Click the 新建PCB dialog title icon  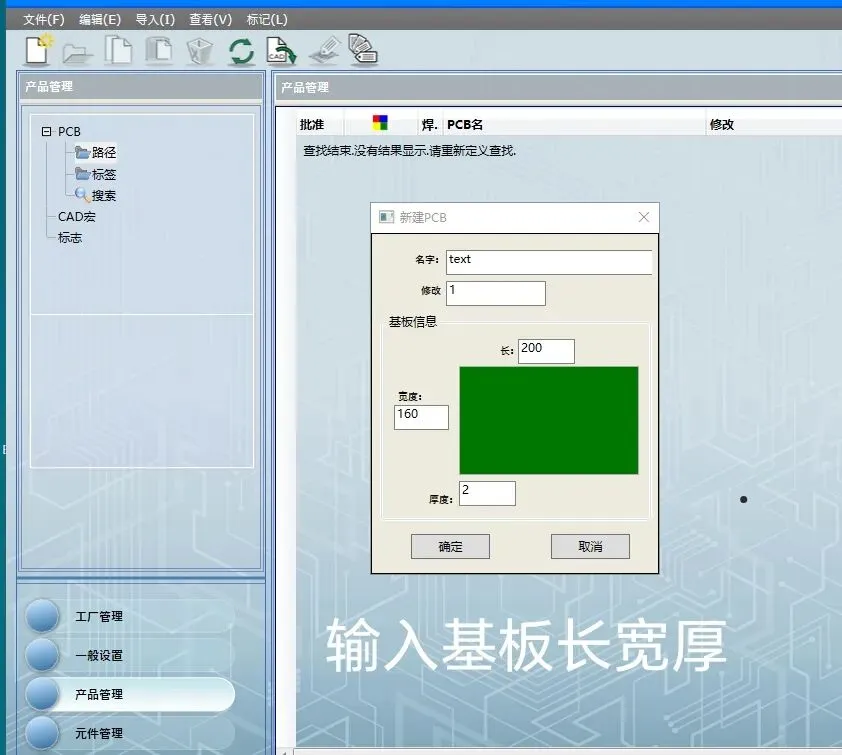386,217
